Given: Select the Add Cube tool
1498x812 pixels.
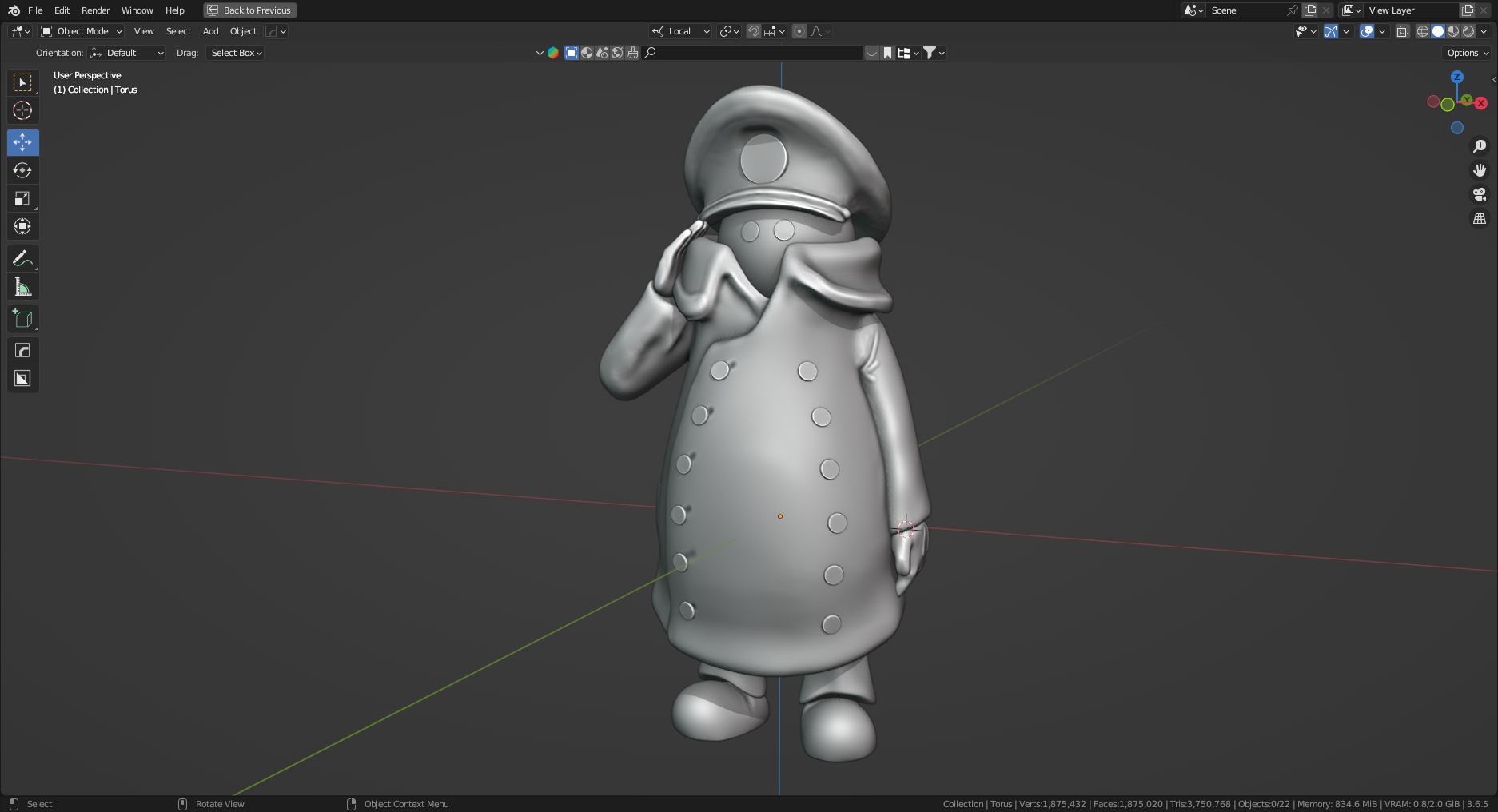Looking at the screenshot, I should [x=22, y=319].
